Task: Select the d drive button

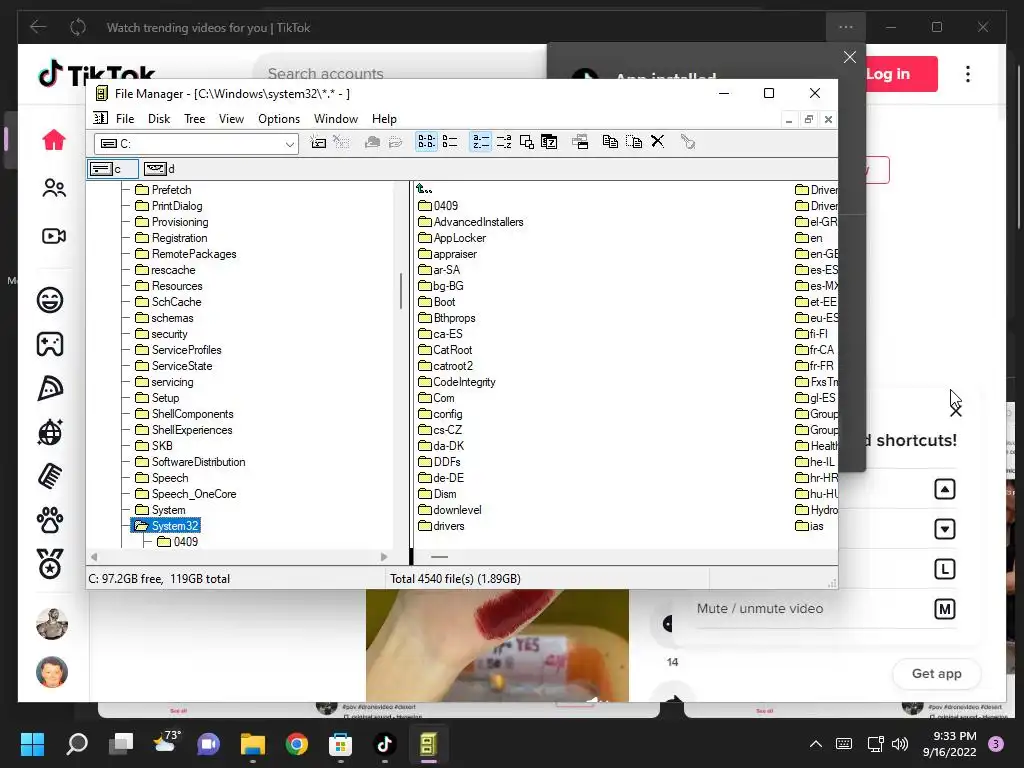Action: (x=159, y=169)
